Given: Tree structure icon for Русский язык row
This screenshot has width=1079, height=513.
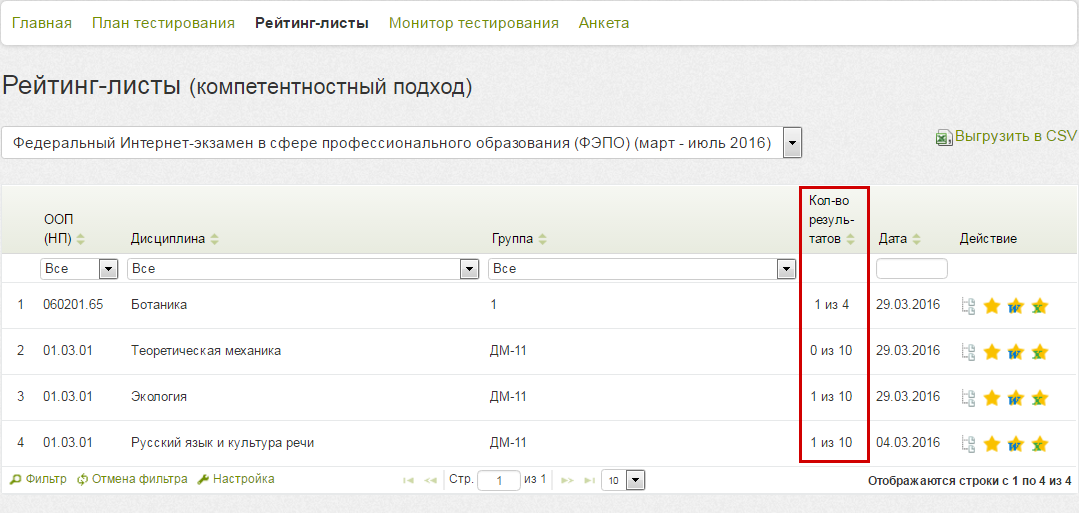Looking at the screenshot, I should [x=969, y=444].
